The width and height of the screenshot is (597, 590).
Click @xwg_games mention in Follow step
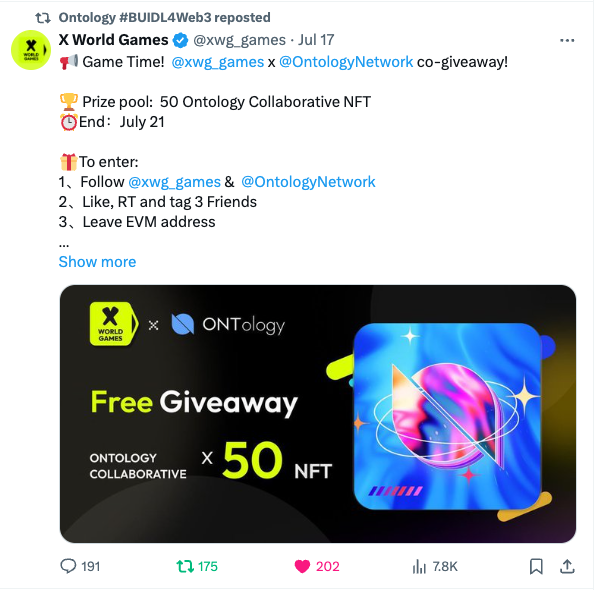tap(174, 182)
